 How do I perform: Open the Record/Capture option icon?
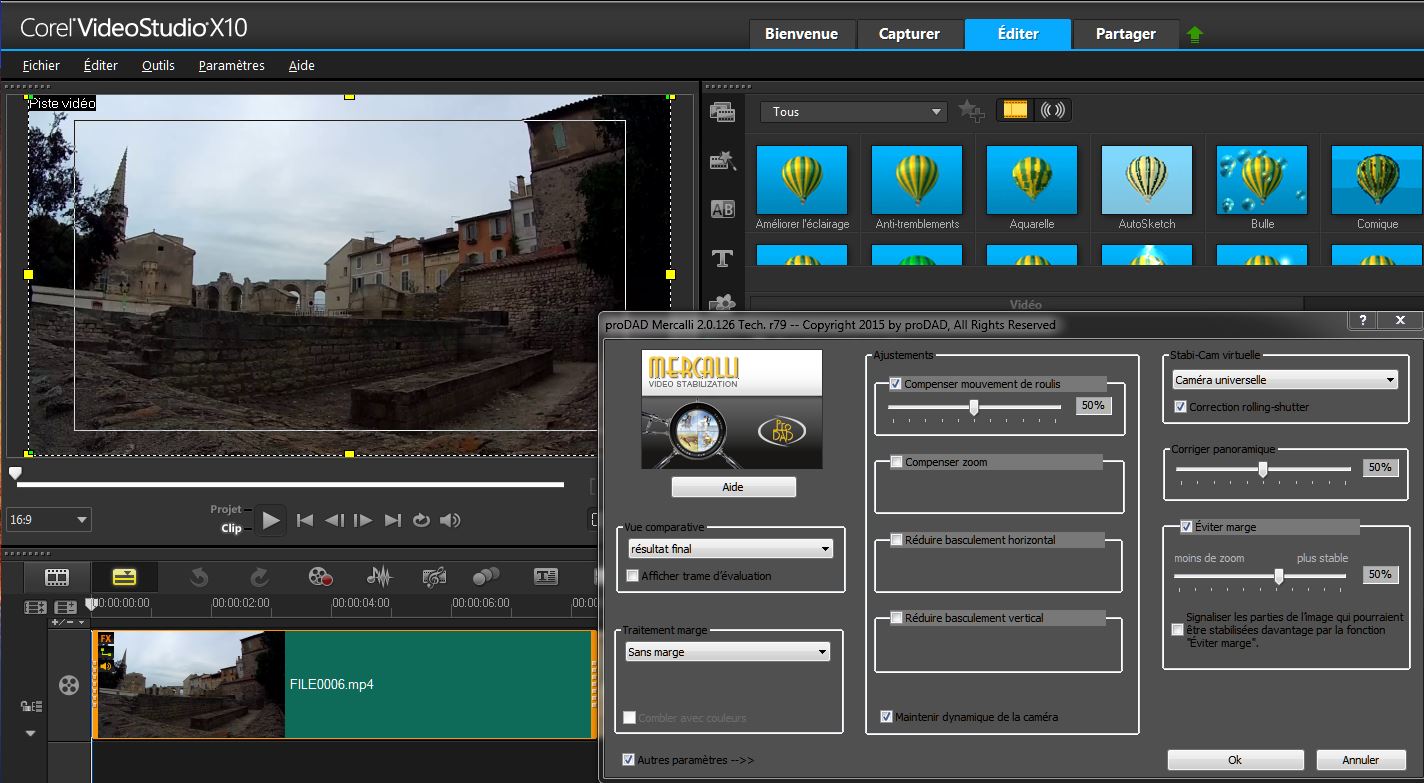point(320,577)
